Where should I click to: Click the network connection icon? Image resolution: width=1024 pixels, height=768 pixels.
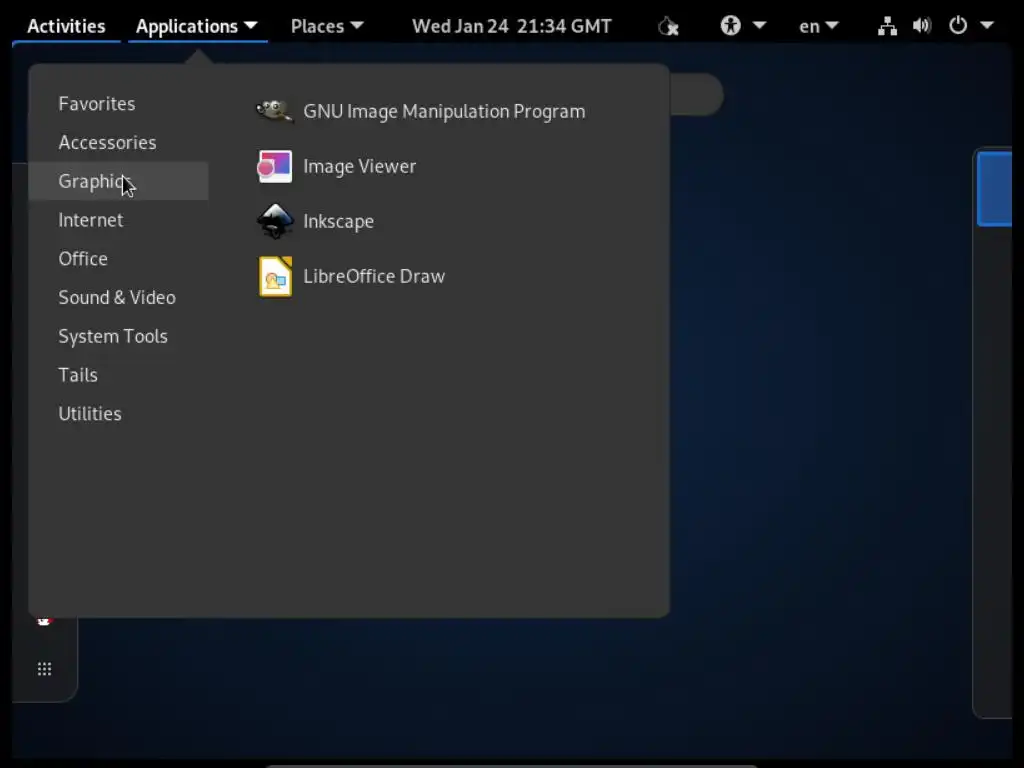(x=886, y=26)
